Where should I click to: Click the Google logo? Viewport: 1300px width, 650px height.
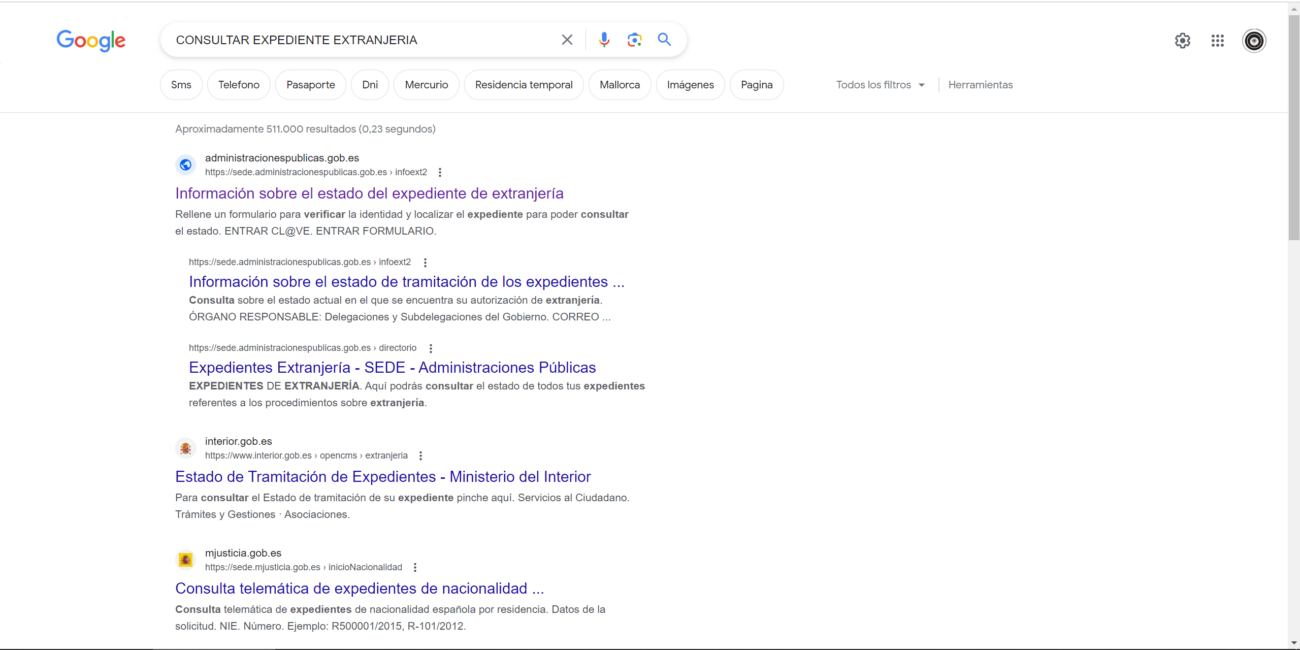point(91,40)
